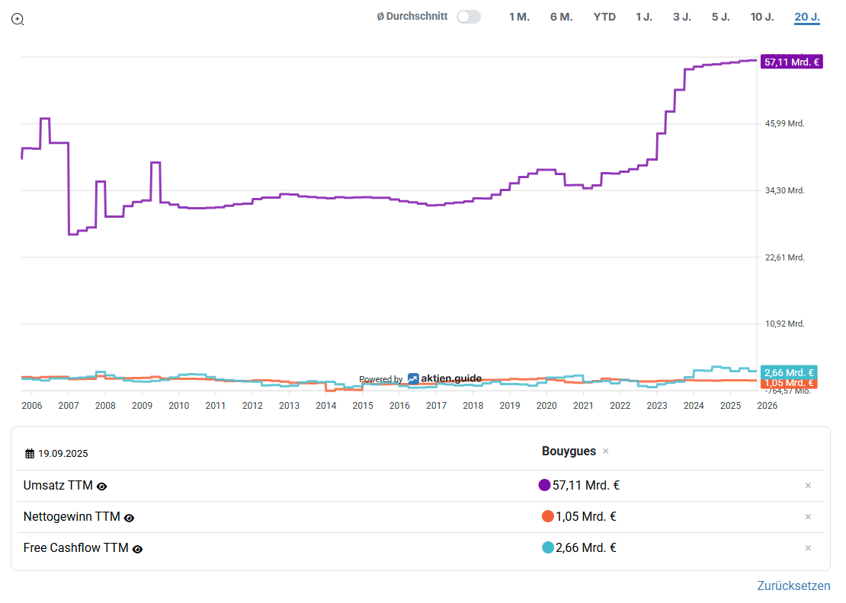Click the purple Umsatz color dot
846x603 pixels.
point(544,486)
